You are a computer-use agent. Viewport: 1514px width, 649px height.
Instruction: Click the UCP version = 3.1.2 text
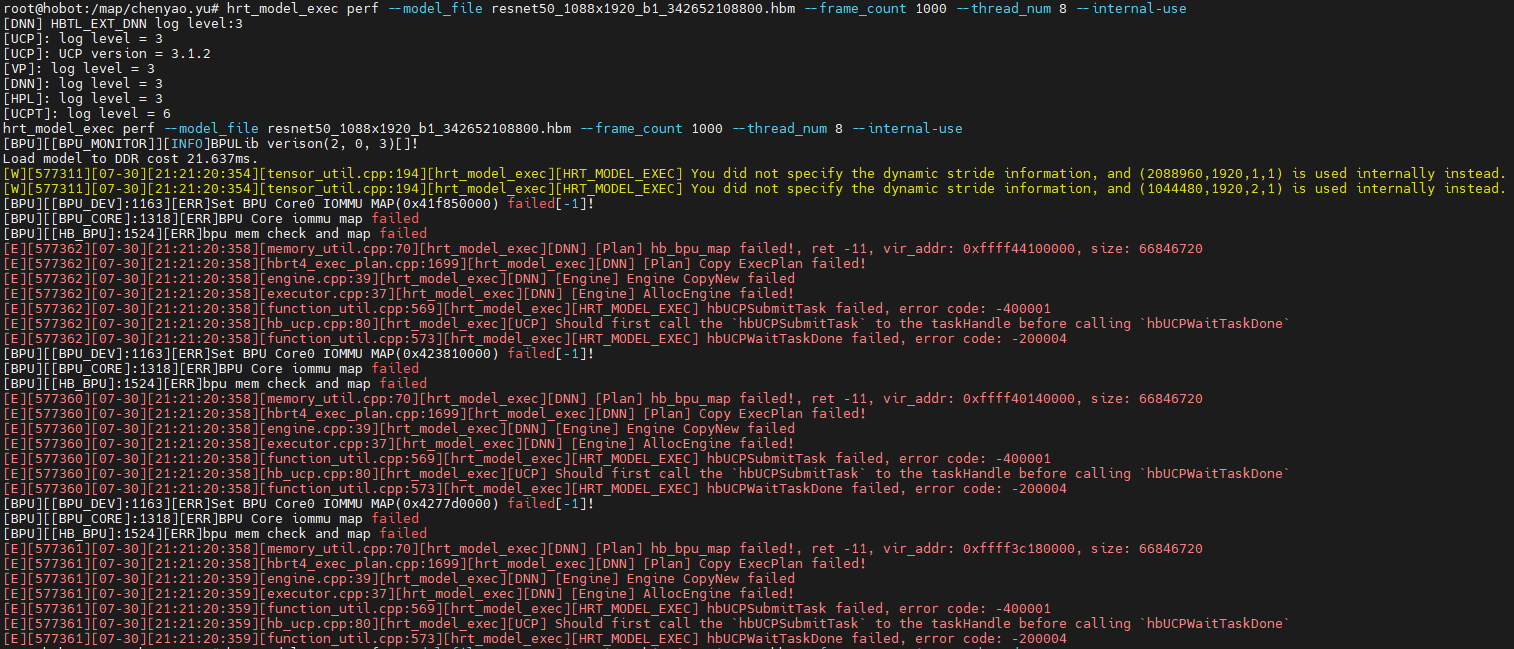(x=134, y=53)
